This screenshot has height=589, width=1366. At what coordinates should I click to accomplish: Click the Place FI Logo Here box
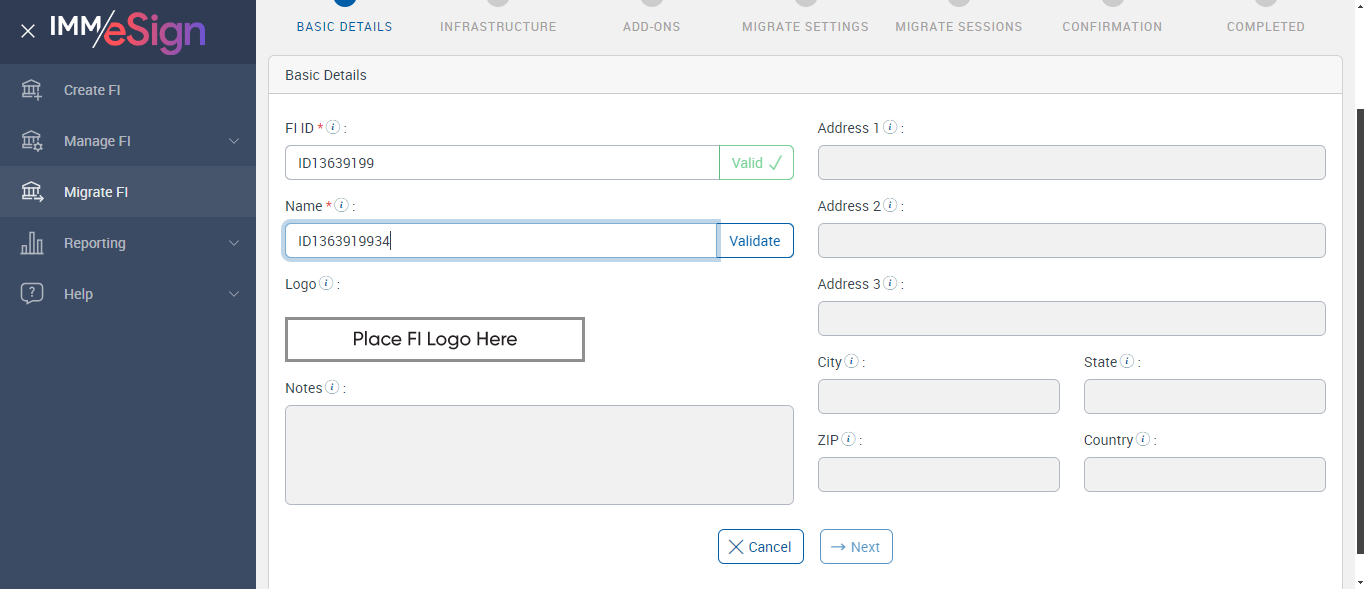tap(434, 339)
